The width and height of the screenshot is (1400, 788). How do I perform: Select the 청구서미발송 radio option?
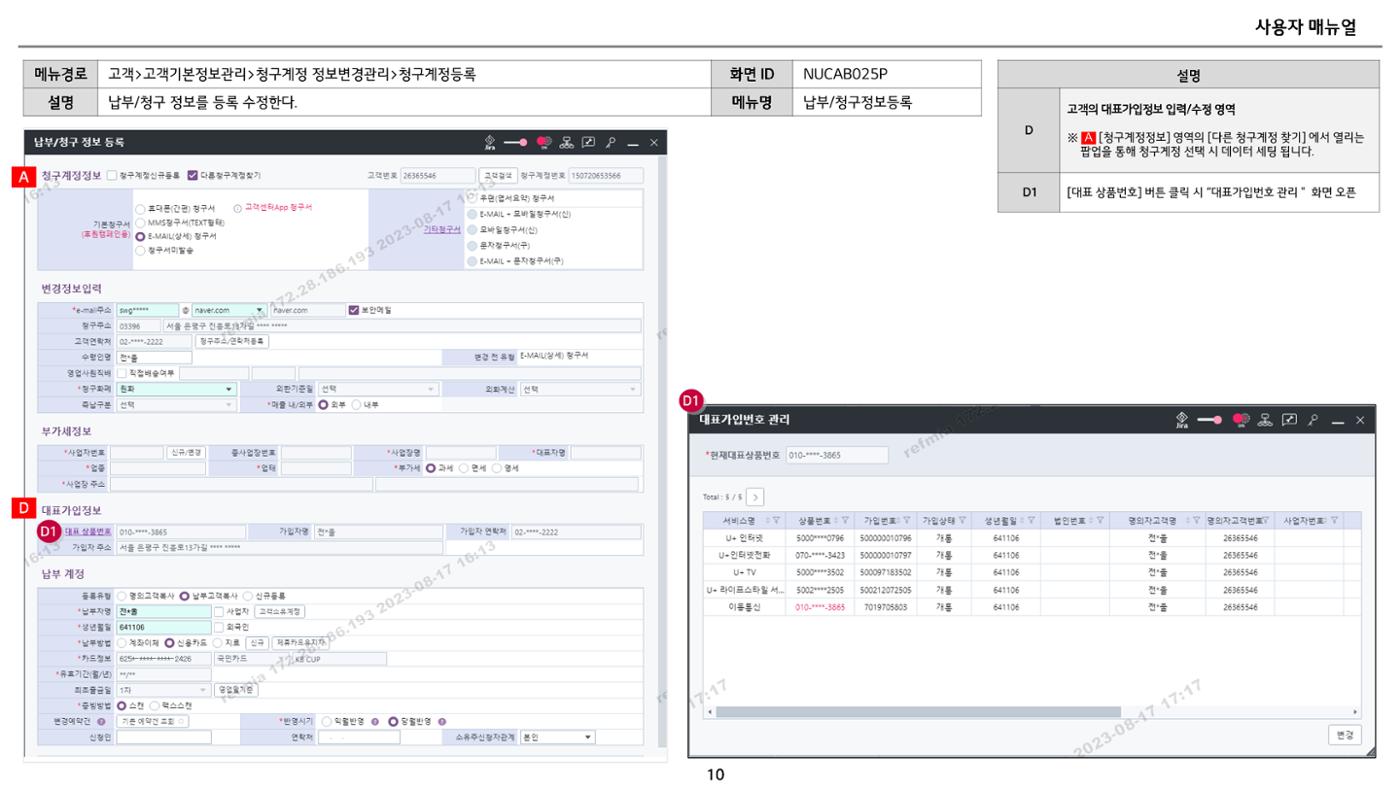[x=140, y=251]
